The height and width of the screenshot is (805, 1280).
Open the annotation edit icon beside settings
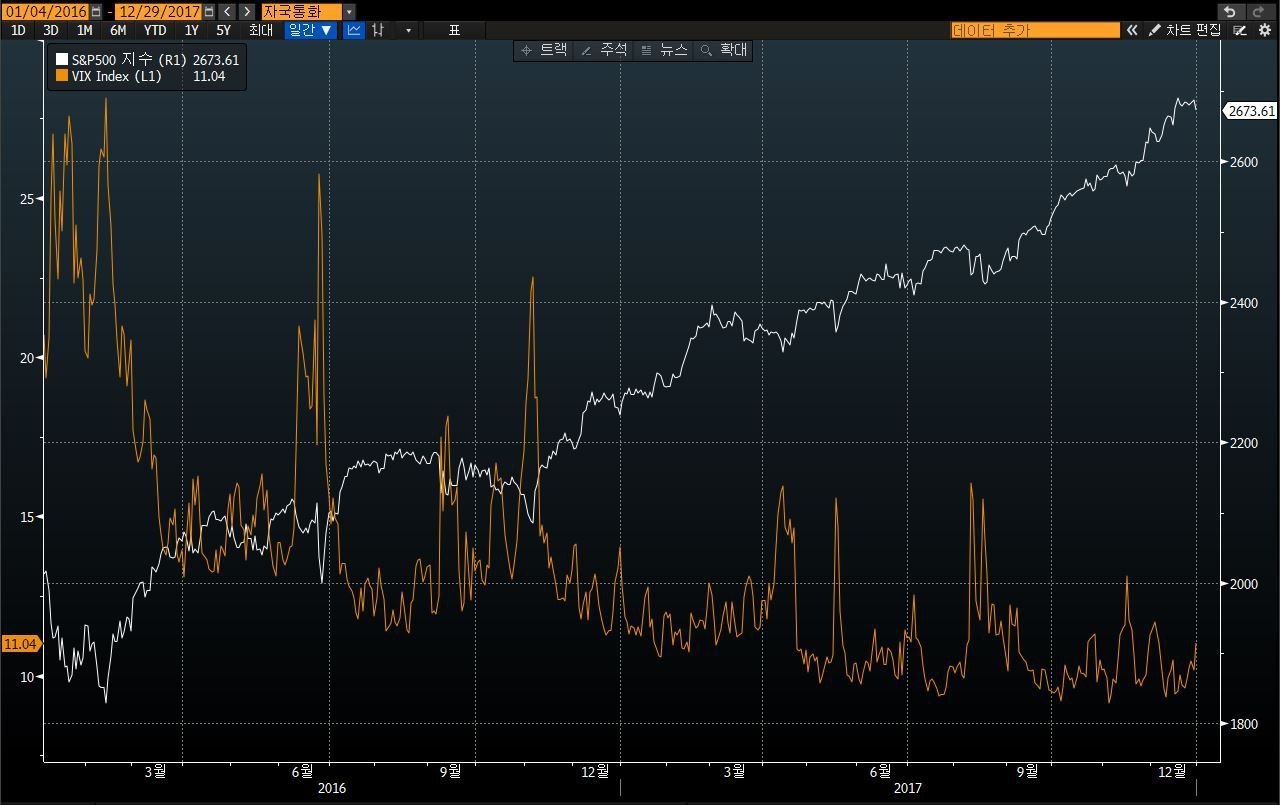pyautogui.click(x=1240, y=30)
